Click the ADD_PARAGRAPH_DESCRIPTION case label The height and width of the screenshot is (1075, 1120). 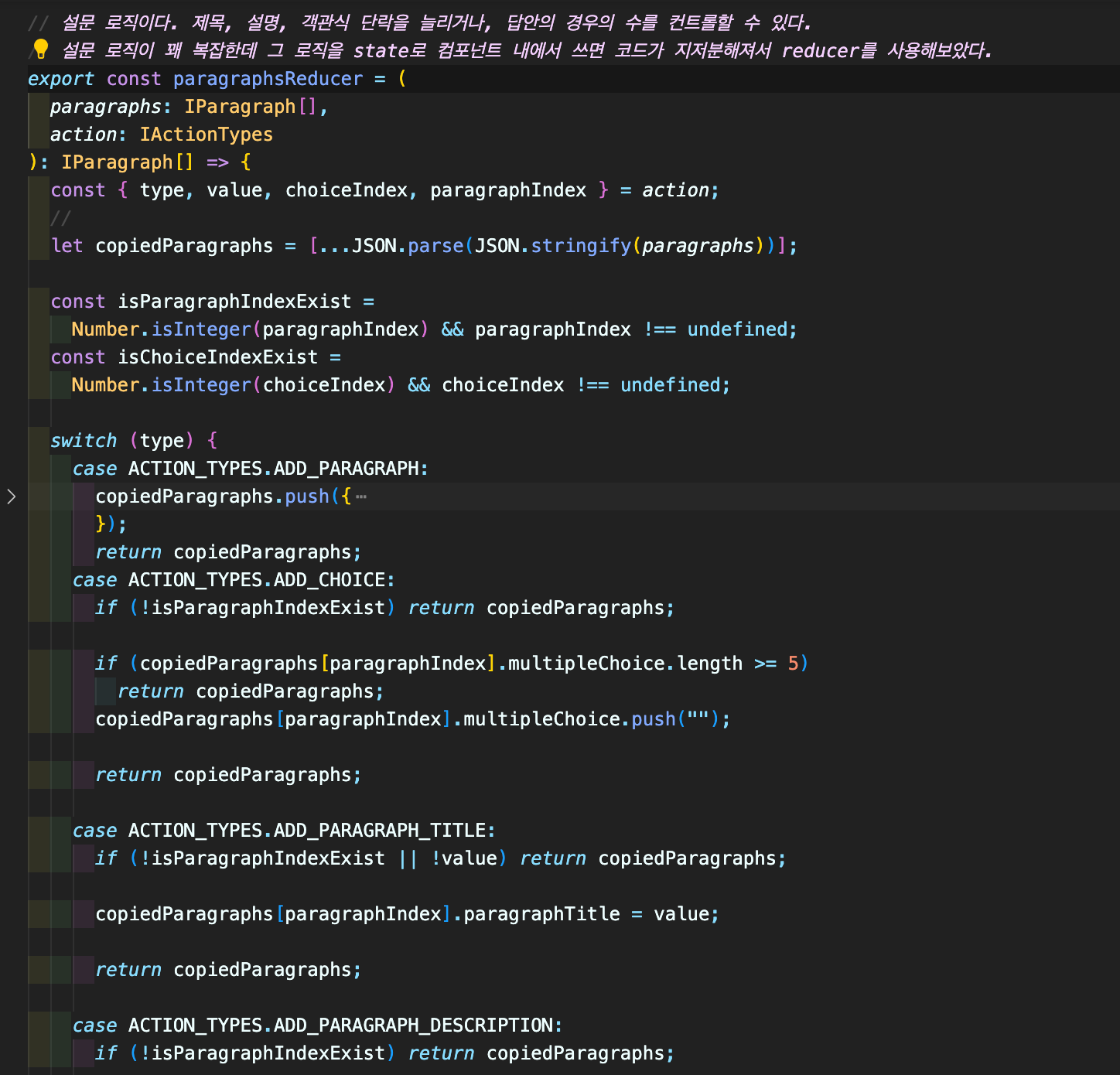[344, 1025]
